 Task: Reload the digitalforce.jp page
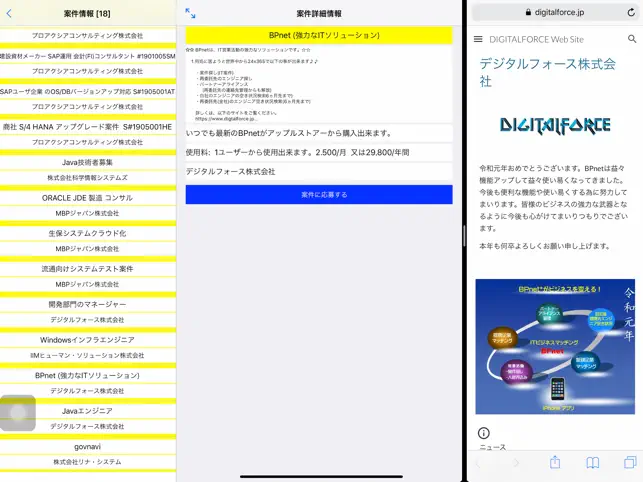[631, 12]
